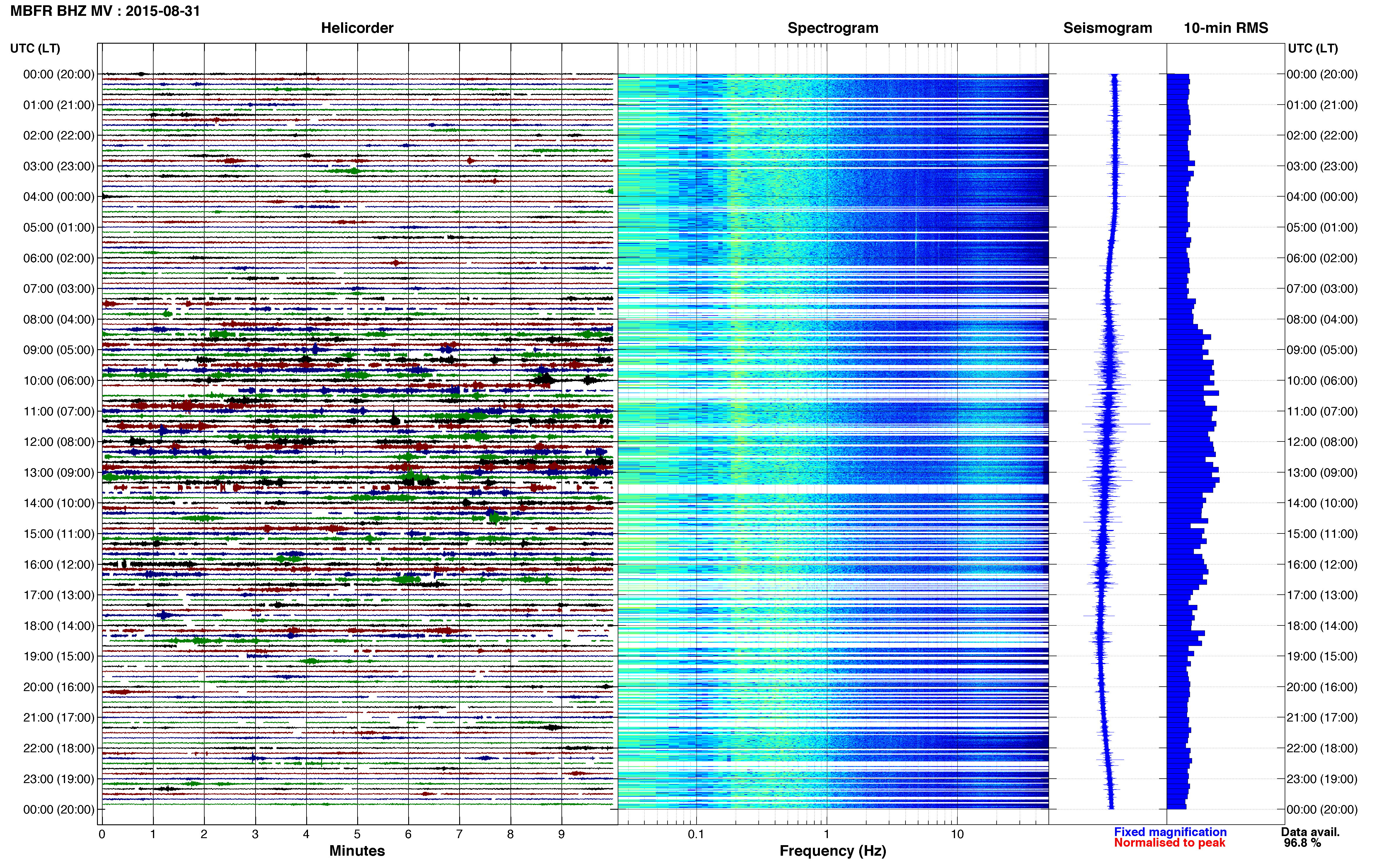
Task: Click the '02:00 (22:00)' label on the RMS axis
Action: [1322, 135]
